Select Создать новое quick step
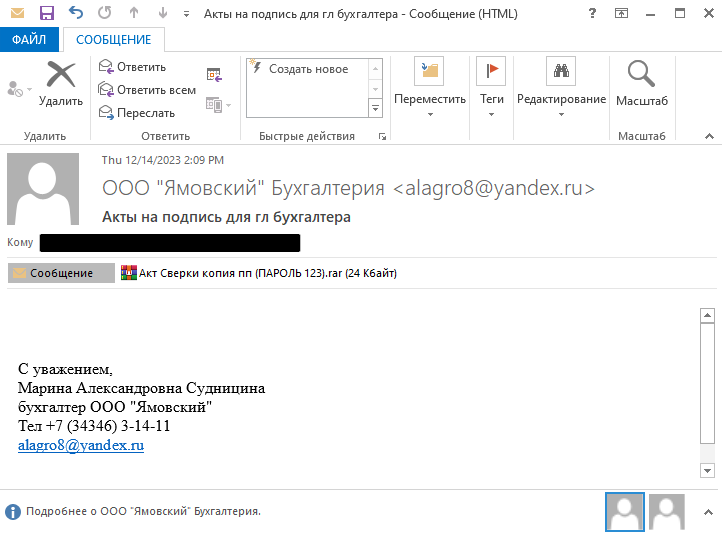Viewport: 722px width, 534px height. click(x=308, y=69)
